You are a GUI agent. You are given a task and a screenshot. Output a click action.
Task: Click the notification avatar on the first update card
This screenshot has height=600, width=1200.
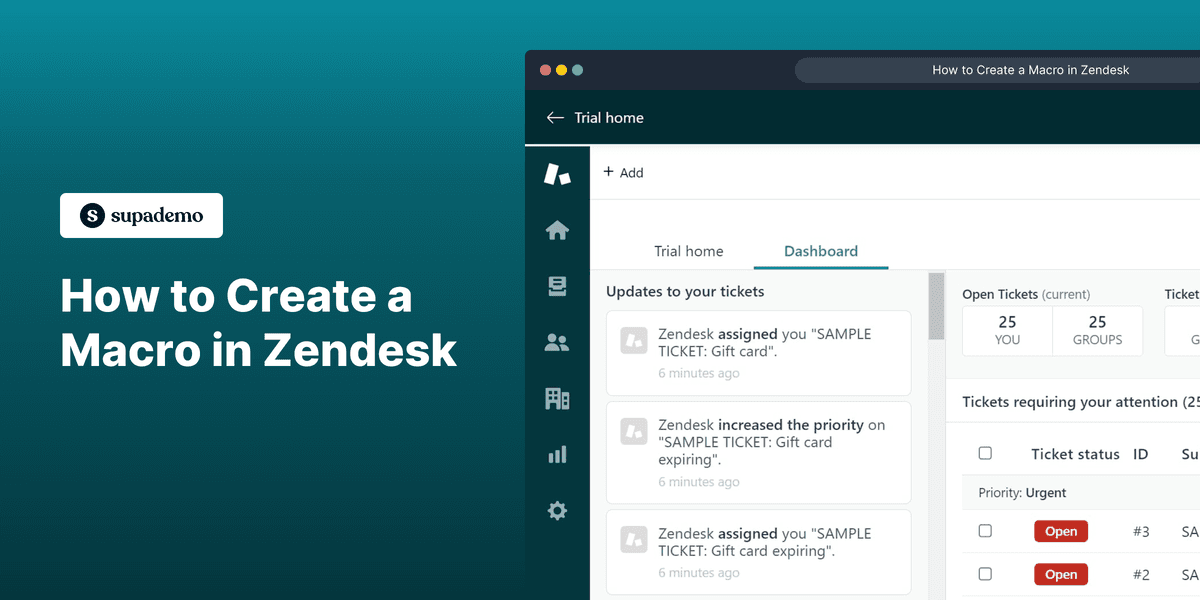(x=634, y=341)
